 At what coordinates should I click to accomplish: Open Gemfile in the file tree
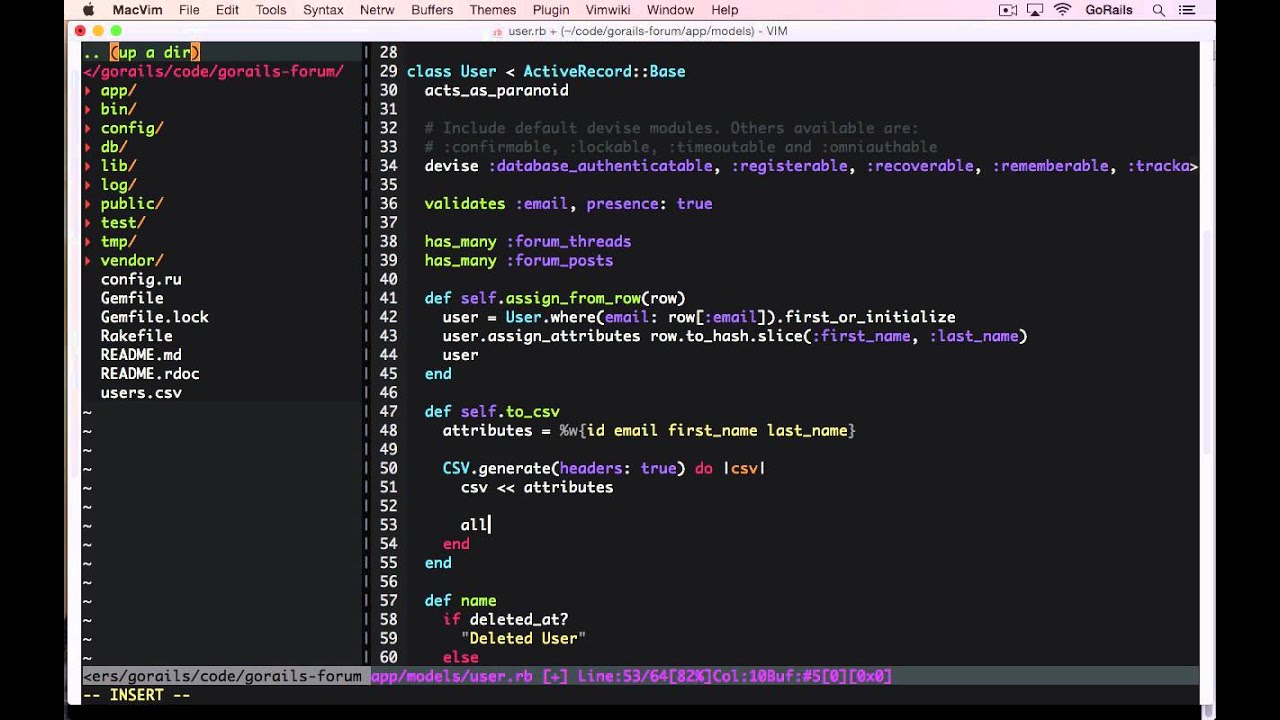click(132, 298)
